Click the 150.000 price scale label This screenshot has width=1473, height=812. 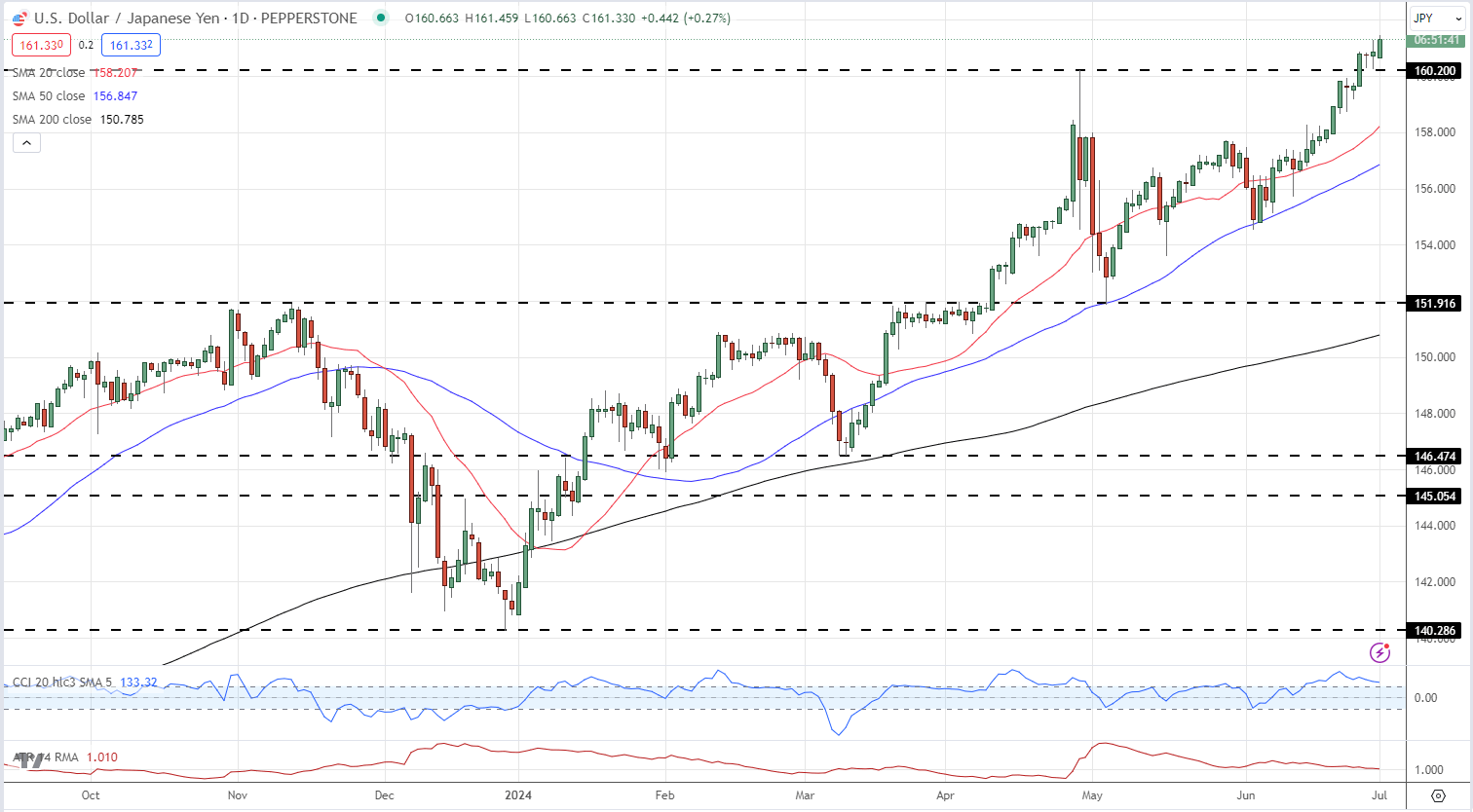[1435, 357]
